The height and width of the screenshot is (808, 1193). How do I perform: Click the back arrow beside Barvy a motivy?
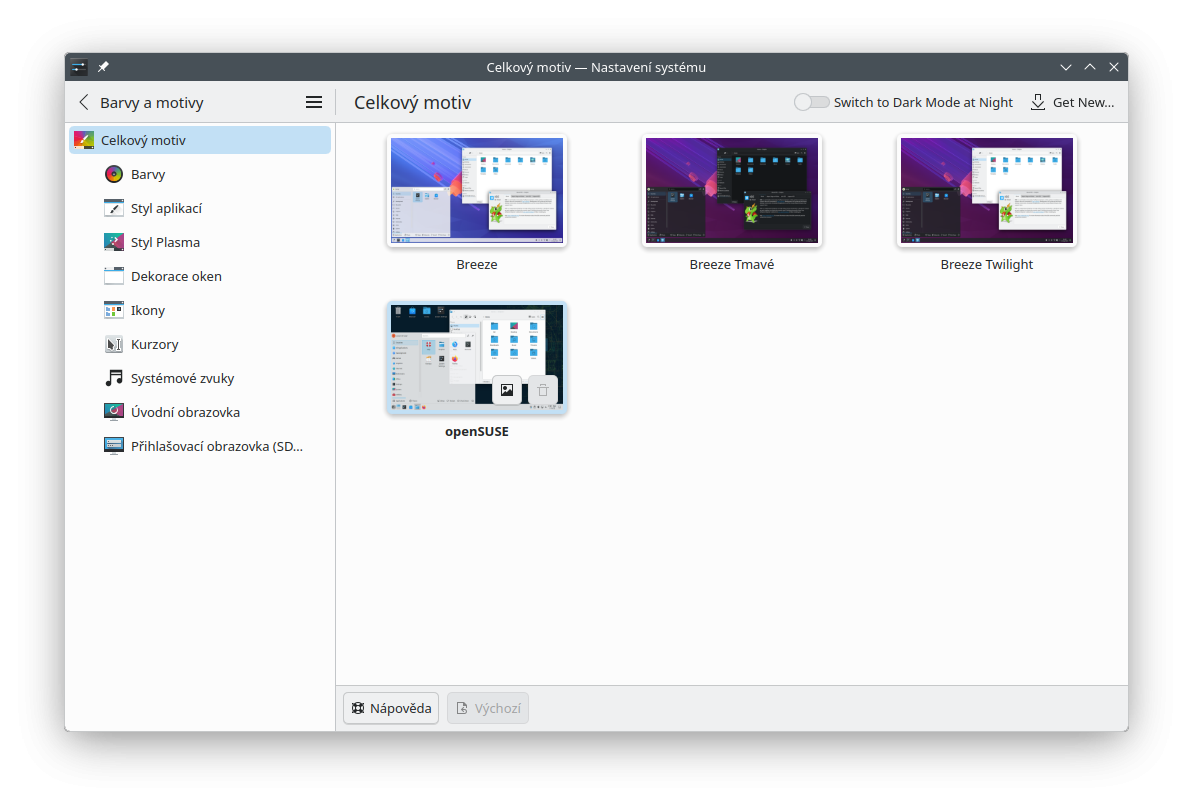84,102
